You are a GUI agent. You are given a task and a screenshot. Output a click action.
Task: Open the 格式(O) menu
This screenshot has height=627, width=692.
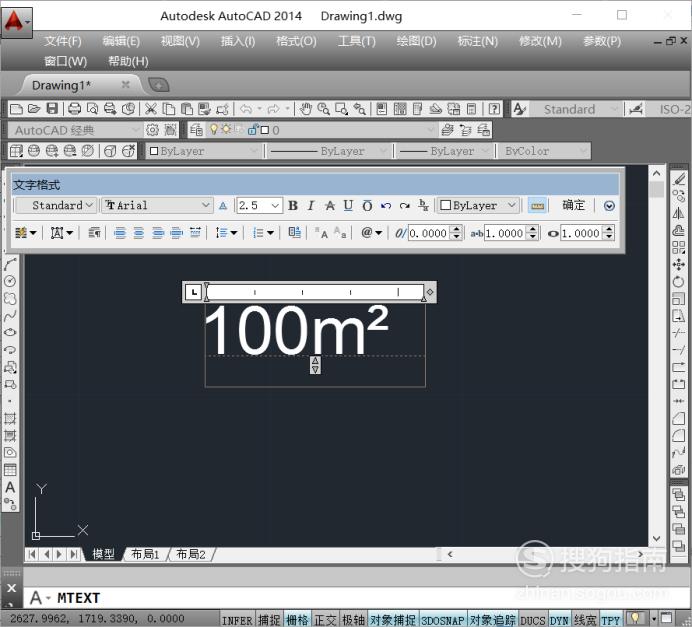pos(296,41)
